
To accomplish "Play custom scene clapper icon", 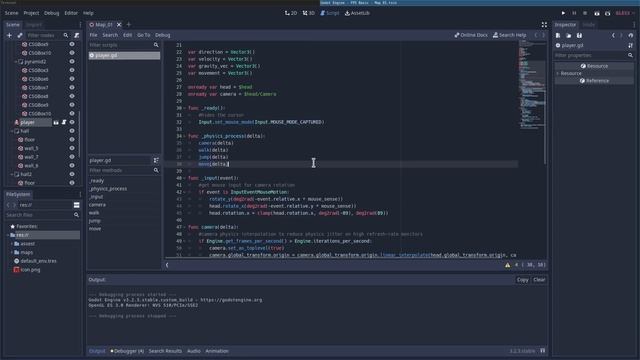I will pyautogui.click(x=607, y=13).
